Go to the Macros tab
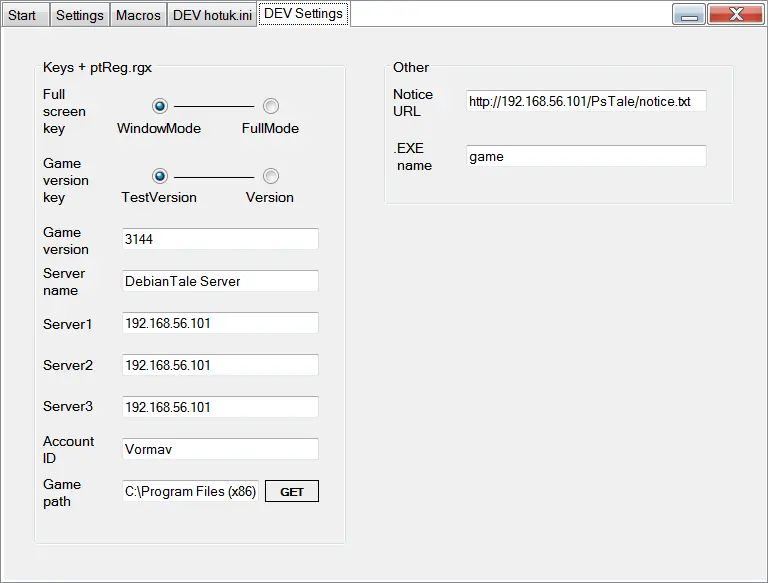 (x=138, y=15)
